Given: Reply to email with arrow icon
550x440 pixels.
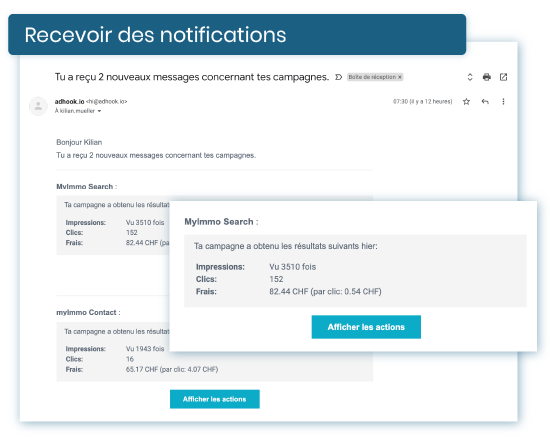Looking at the screenshot, I should point(485,101).
